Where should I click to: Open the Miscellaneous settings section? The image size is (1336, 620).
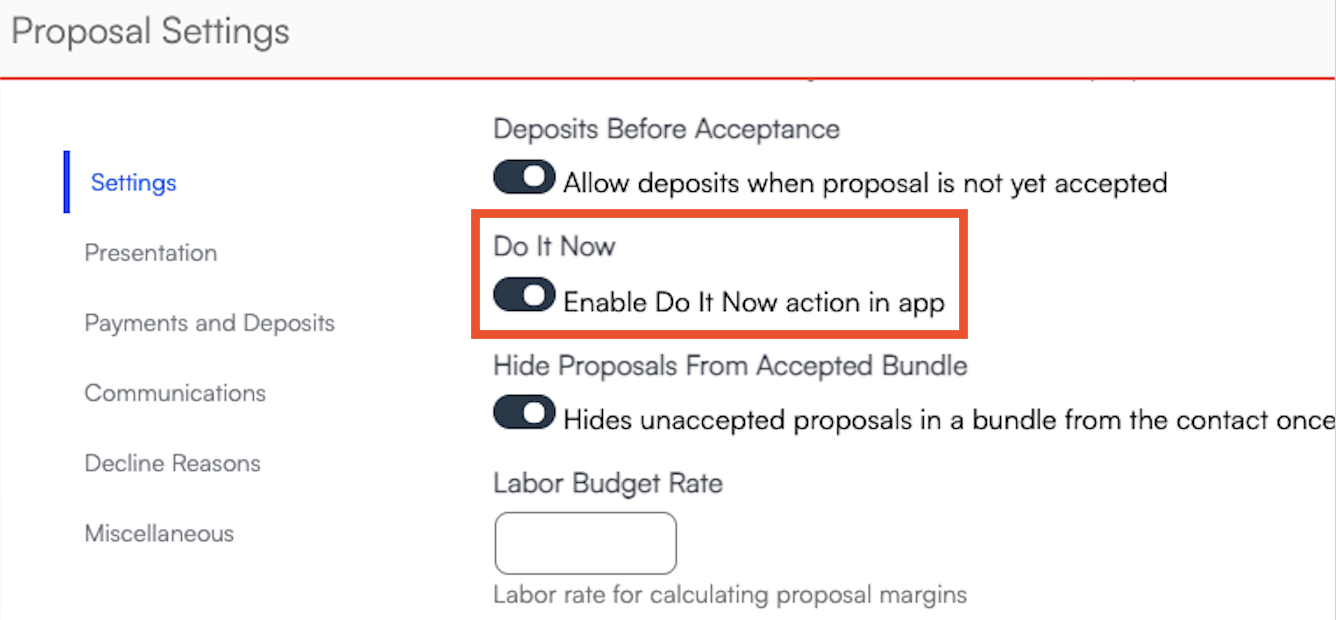click(159, 533)
